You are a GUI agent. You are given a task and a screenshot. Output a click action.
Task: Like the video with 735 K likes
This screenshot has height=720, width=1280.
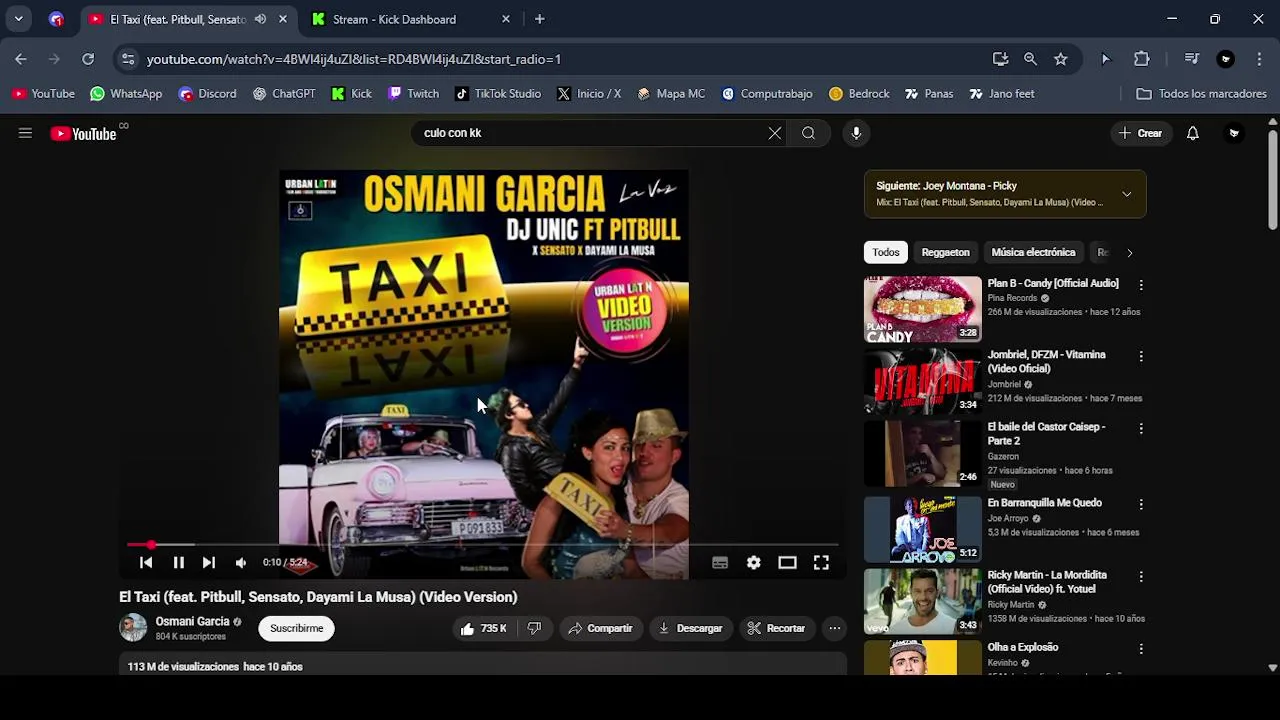click(484, 628)
